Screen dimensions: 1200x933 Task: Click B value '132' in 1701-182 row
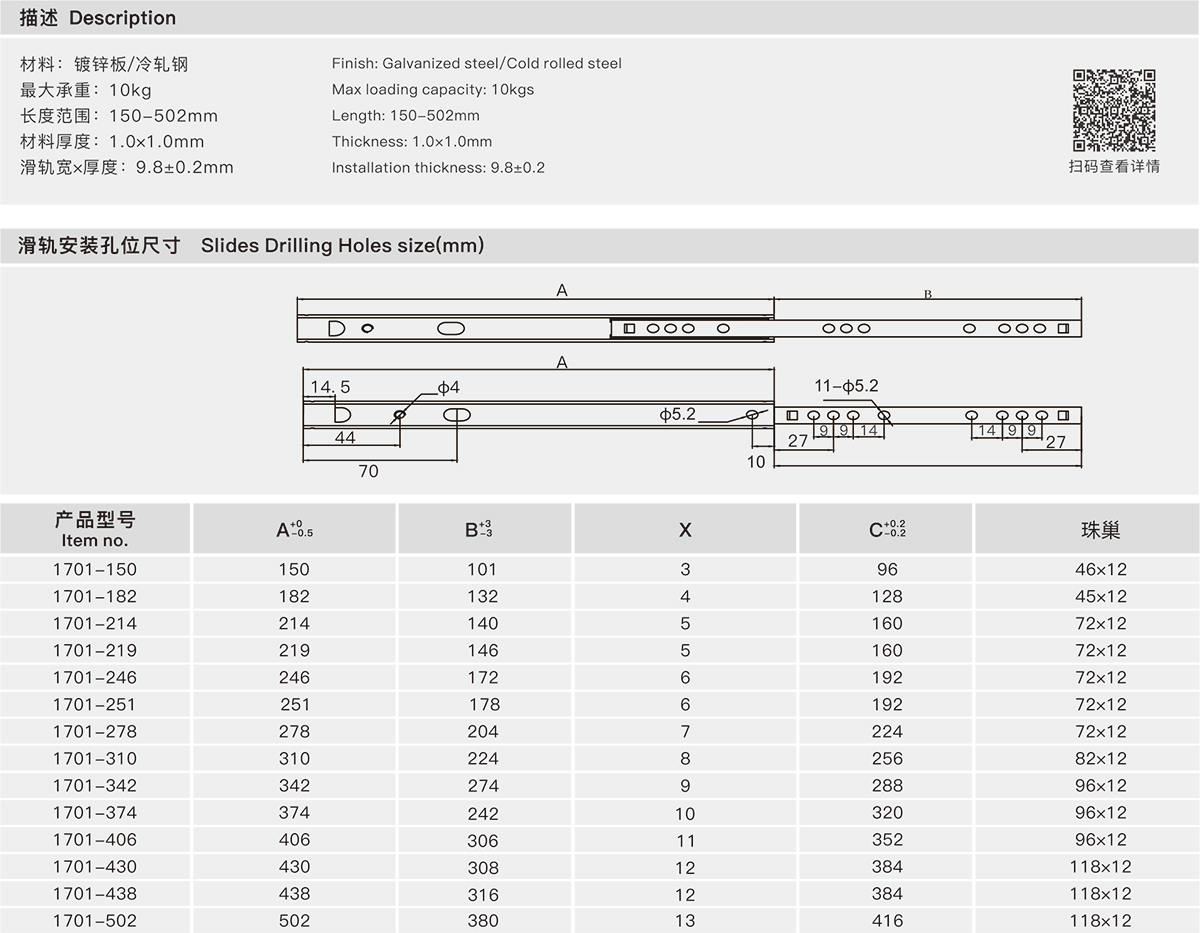(482, 596)
